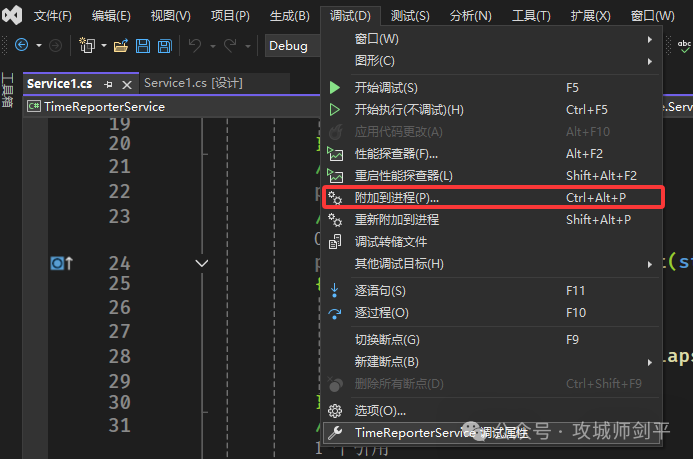This screenshot has height=459, width=693.
Task: Click the Performance Profiler chart icon
Action: pos(335,154)
